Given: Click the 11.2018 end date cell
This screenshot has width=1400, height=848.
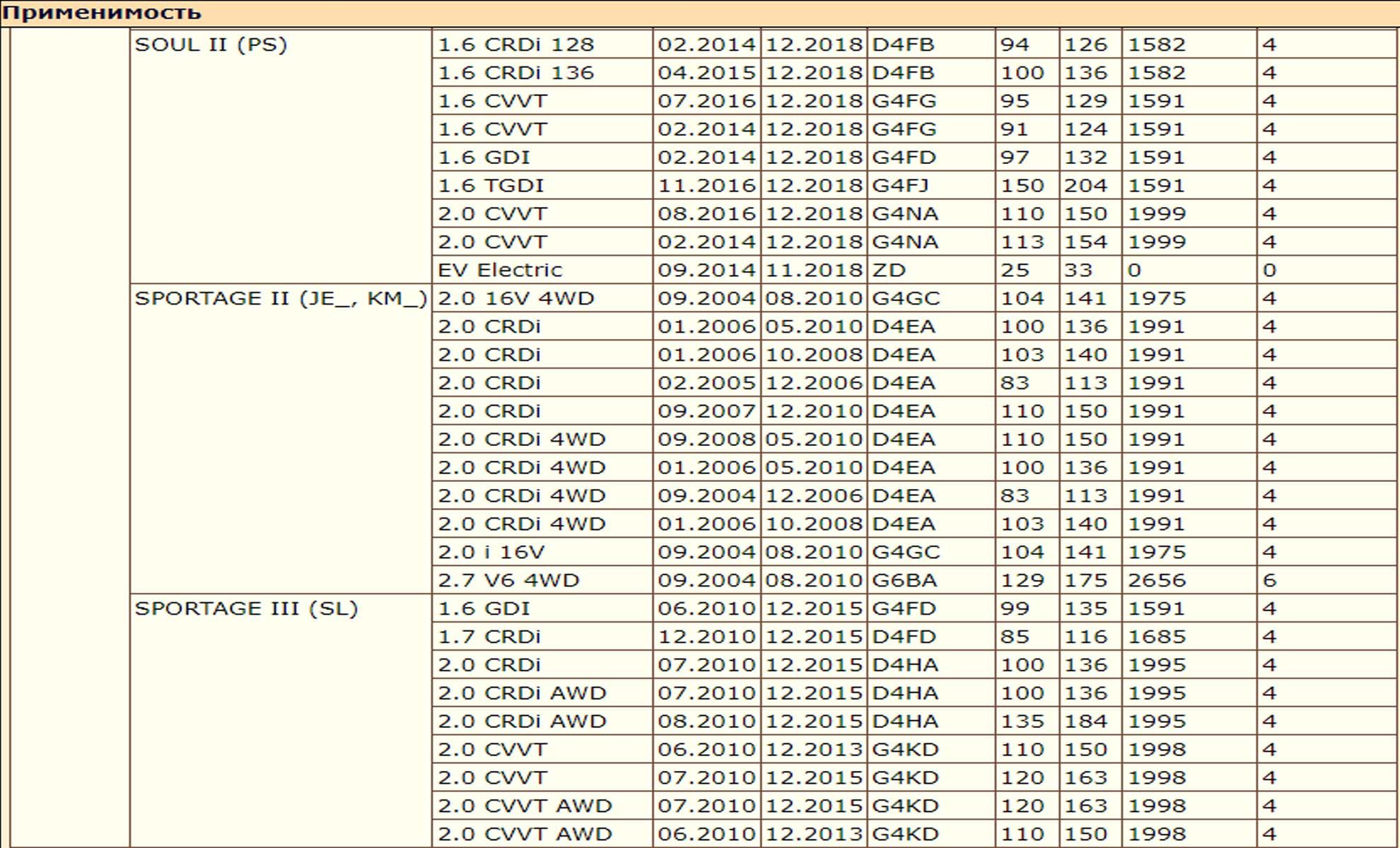Looking at the screenshot, I should 814,270.
